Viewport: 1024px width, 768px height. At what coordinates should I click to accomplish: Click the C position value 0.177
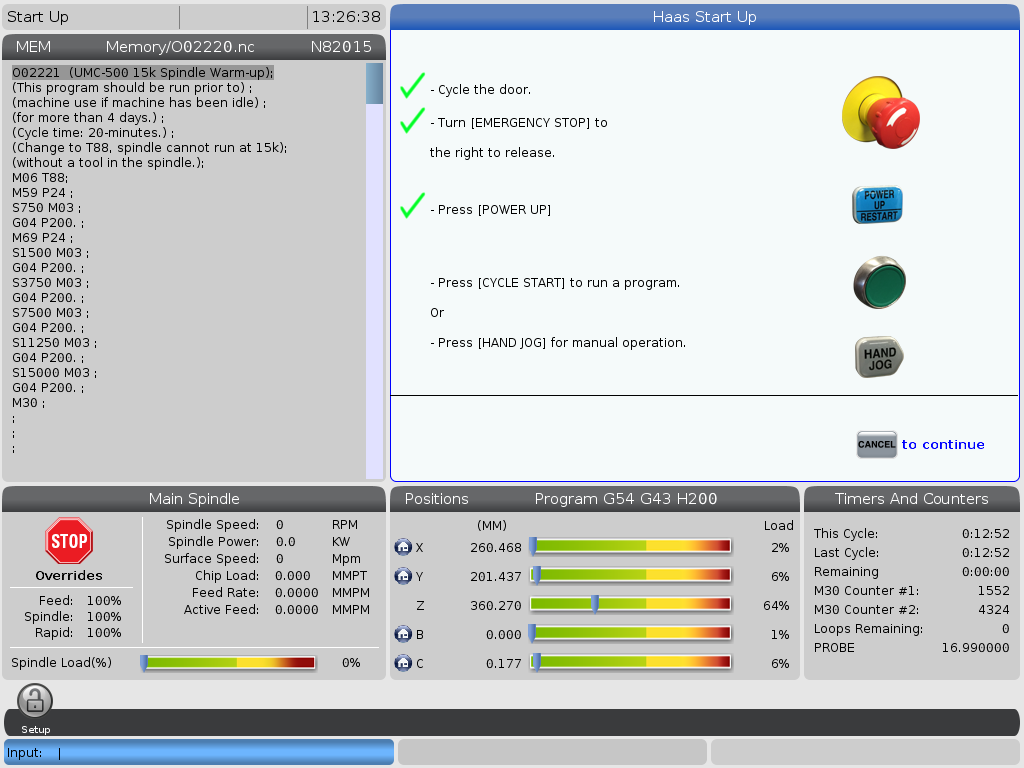[504, 664]
